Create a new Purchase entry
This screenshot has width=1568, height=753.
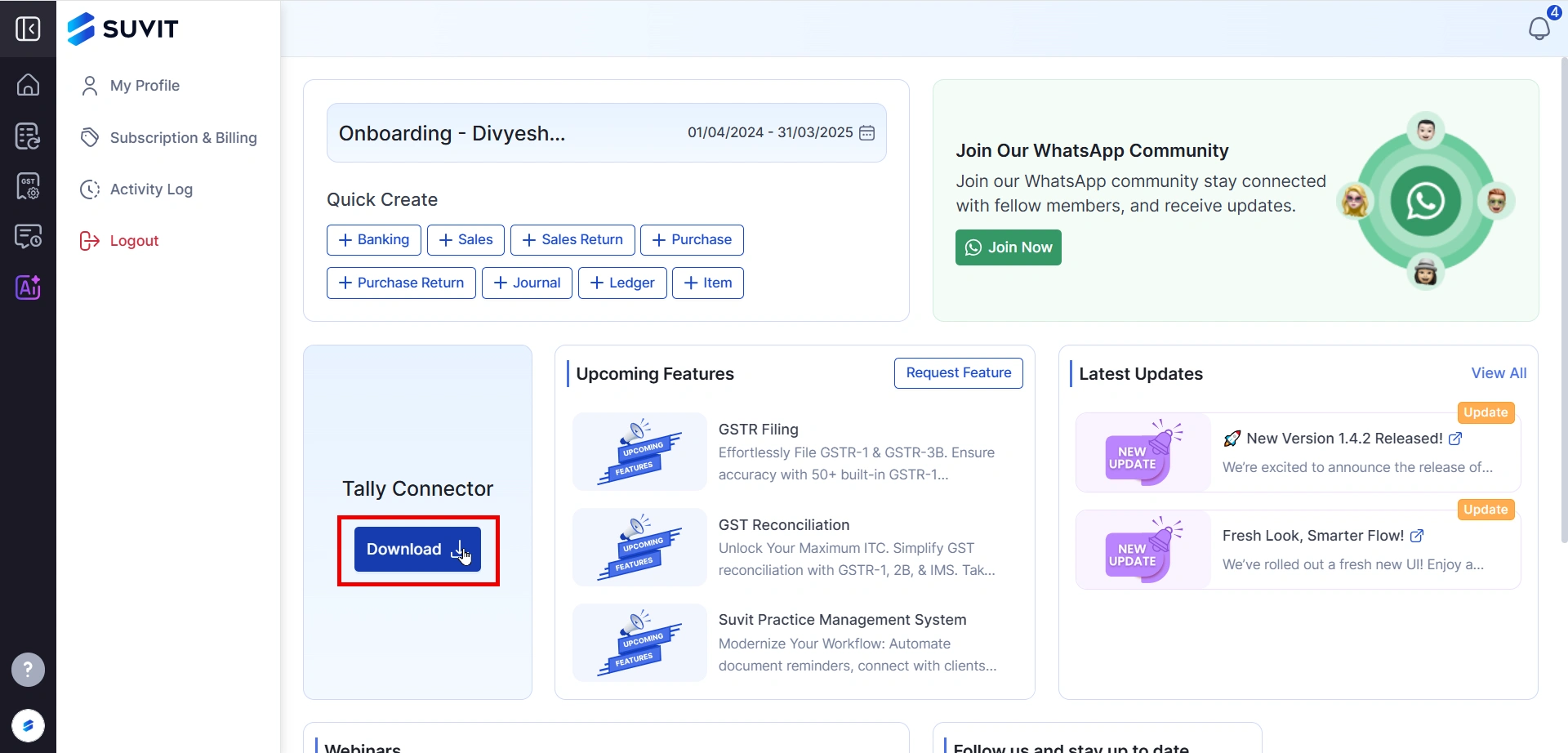click(692, 240)
